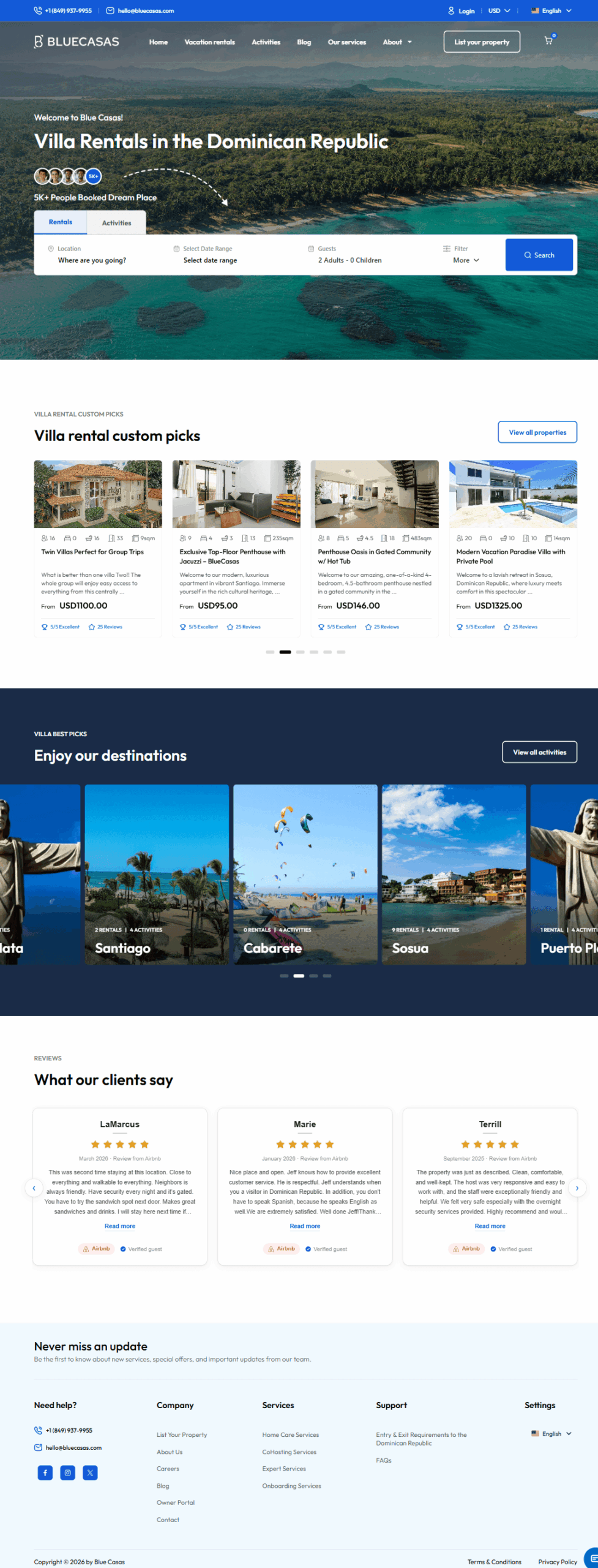Open Twin Villas property thumbnail
This screenshot has width=598, height=1568.
98,494
